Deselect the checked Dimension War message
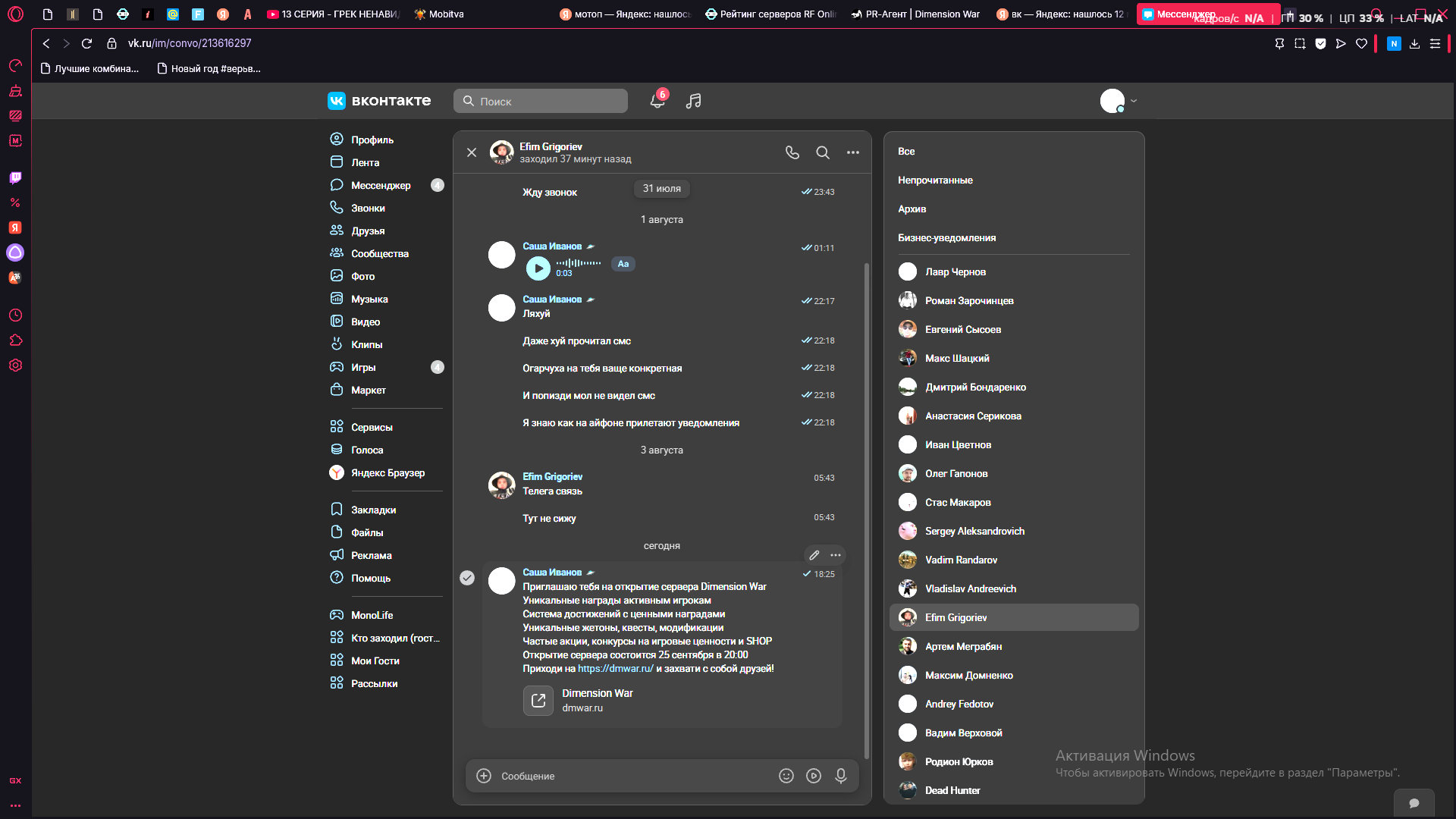1456x819 pixels. (x=467, y=578)
